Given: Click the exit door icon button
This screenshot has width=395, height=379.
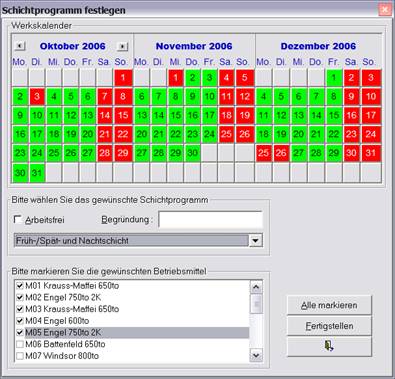Looking at the screenshot, I should (329, 346).
